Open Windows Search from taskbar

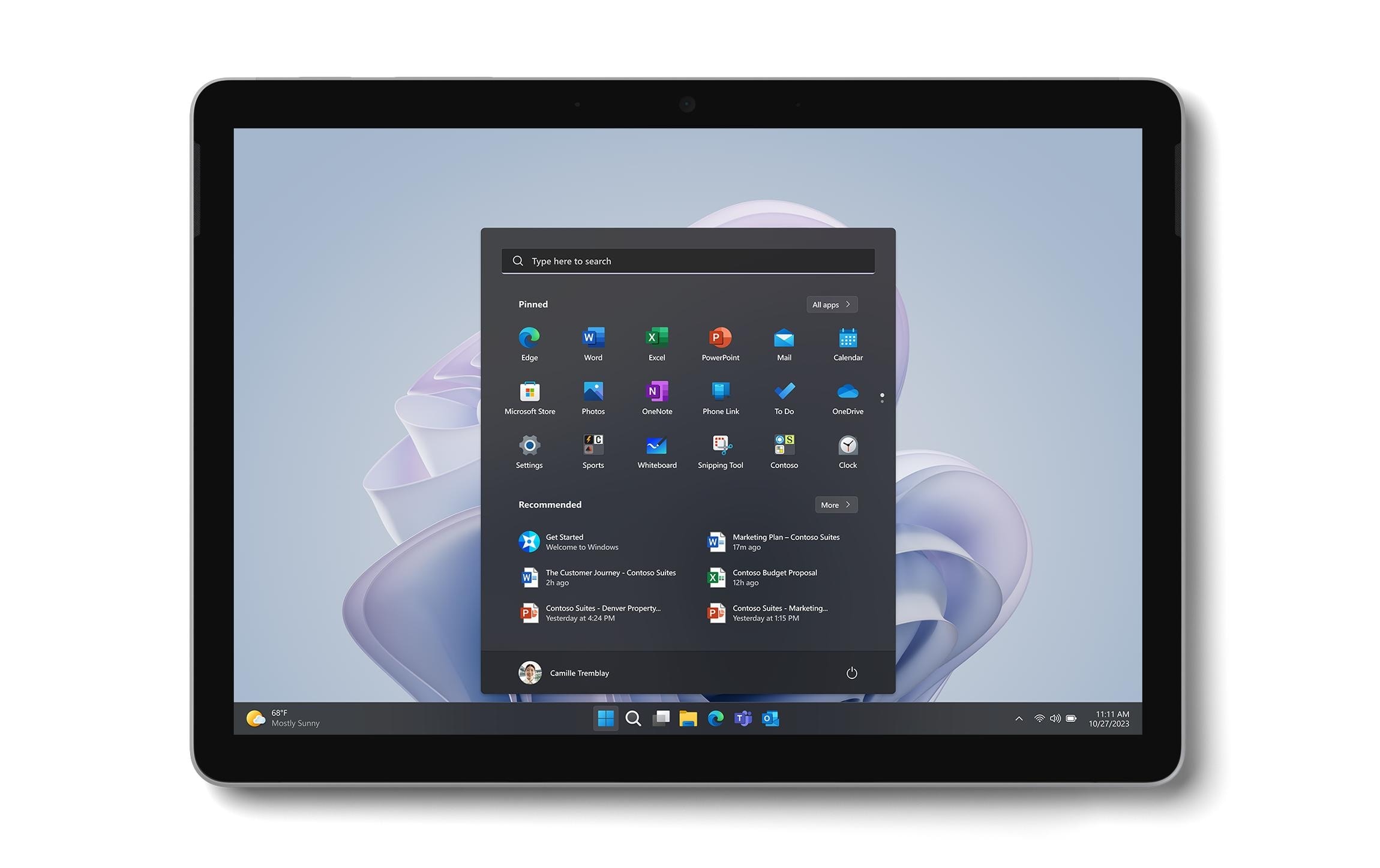[x=636, y=719]
